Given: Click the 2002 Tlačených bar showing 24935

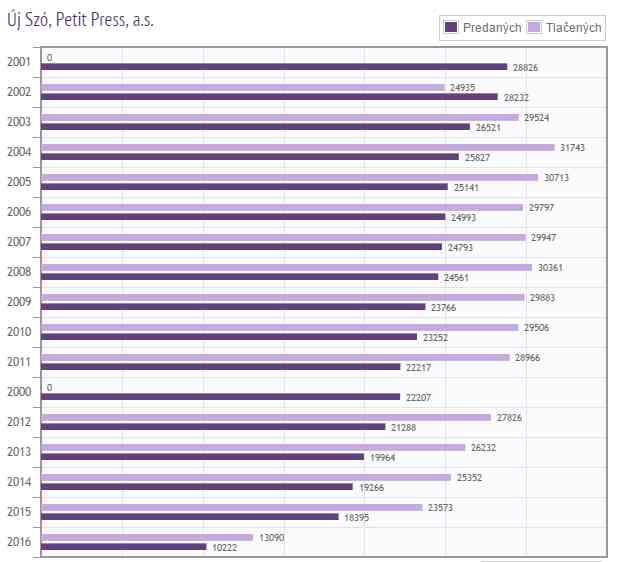Looking at the screenshot, I should click(243, 87).
